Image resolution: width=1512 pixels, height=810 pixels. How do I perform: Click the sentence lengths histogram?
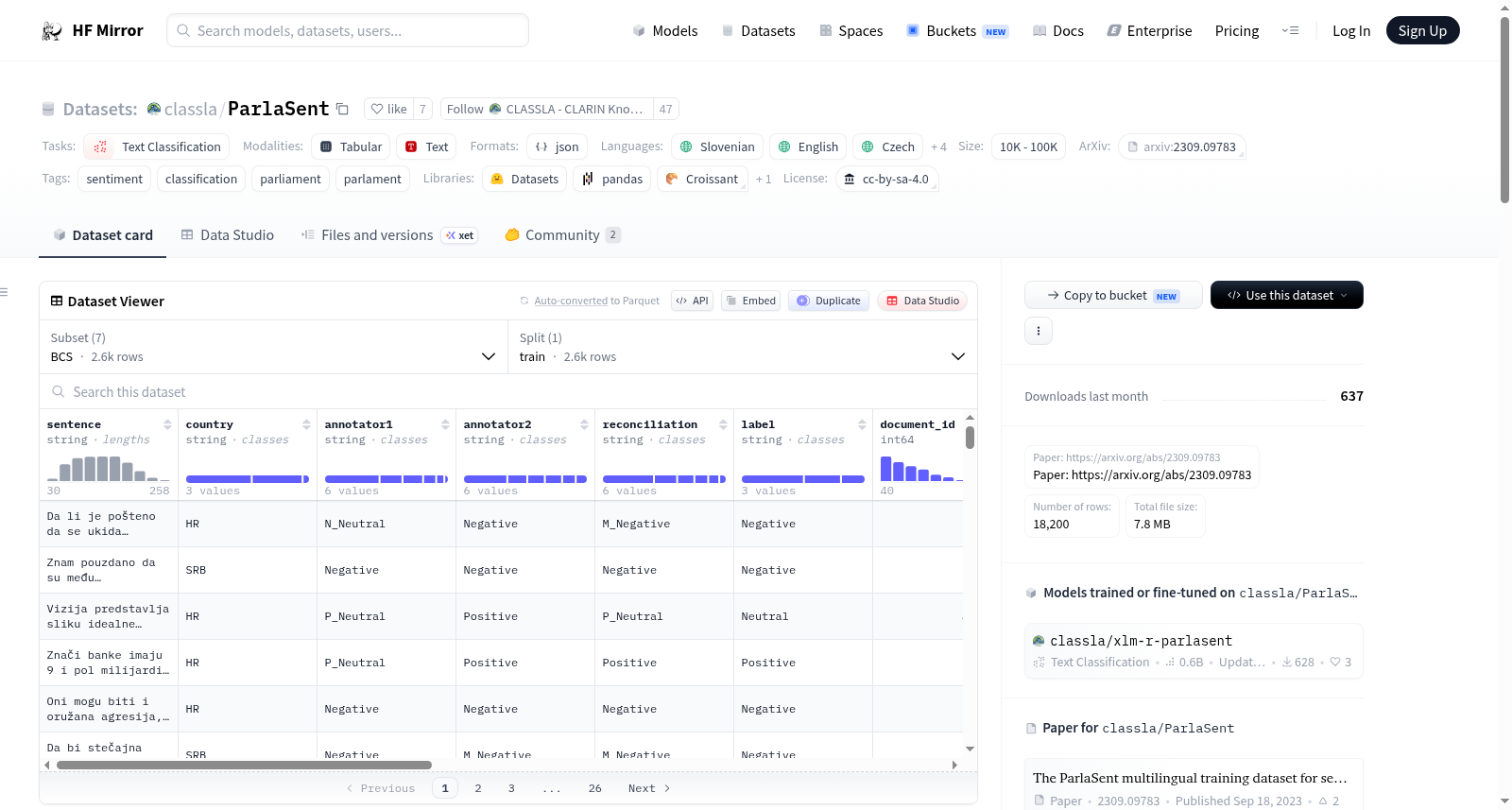pyautogui.click(x=109, y=469)
